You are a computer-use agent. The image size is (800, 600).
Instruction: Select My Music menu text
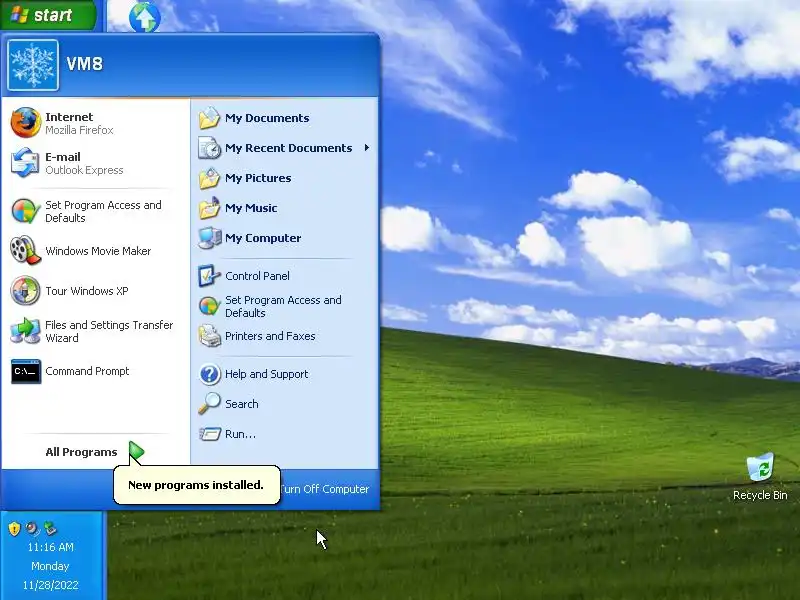pos(251,208)
